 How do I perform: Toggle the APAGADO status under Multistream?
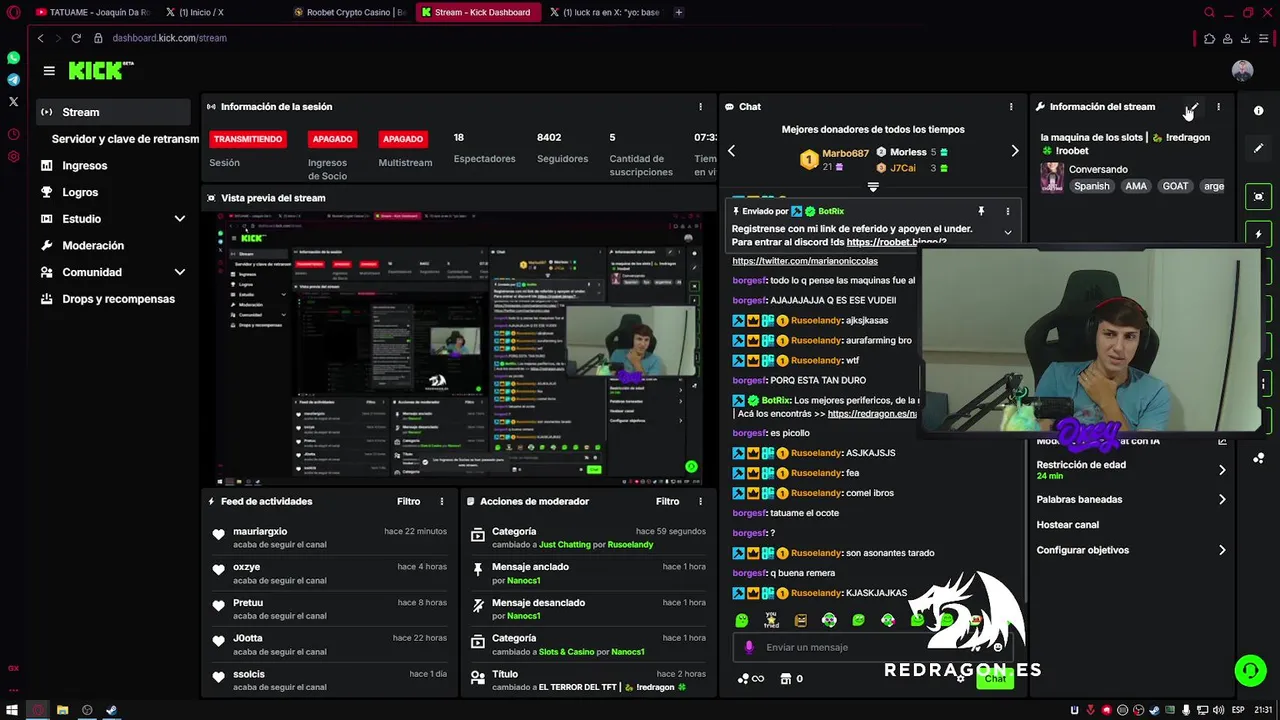click(403, 139)
